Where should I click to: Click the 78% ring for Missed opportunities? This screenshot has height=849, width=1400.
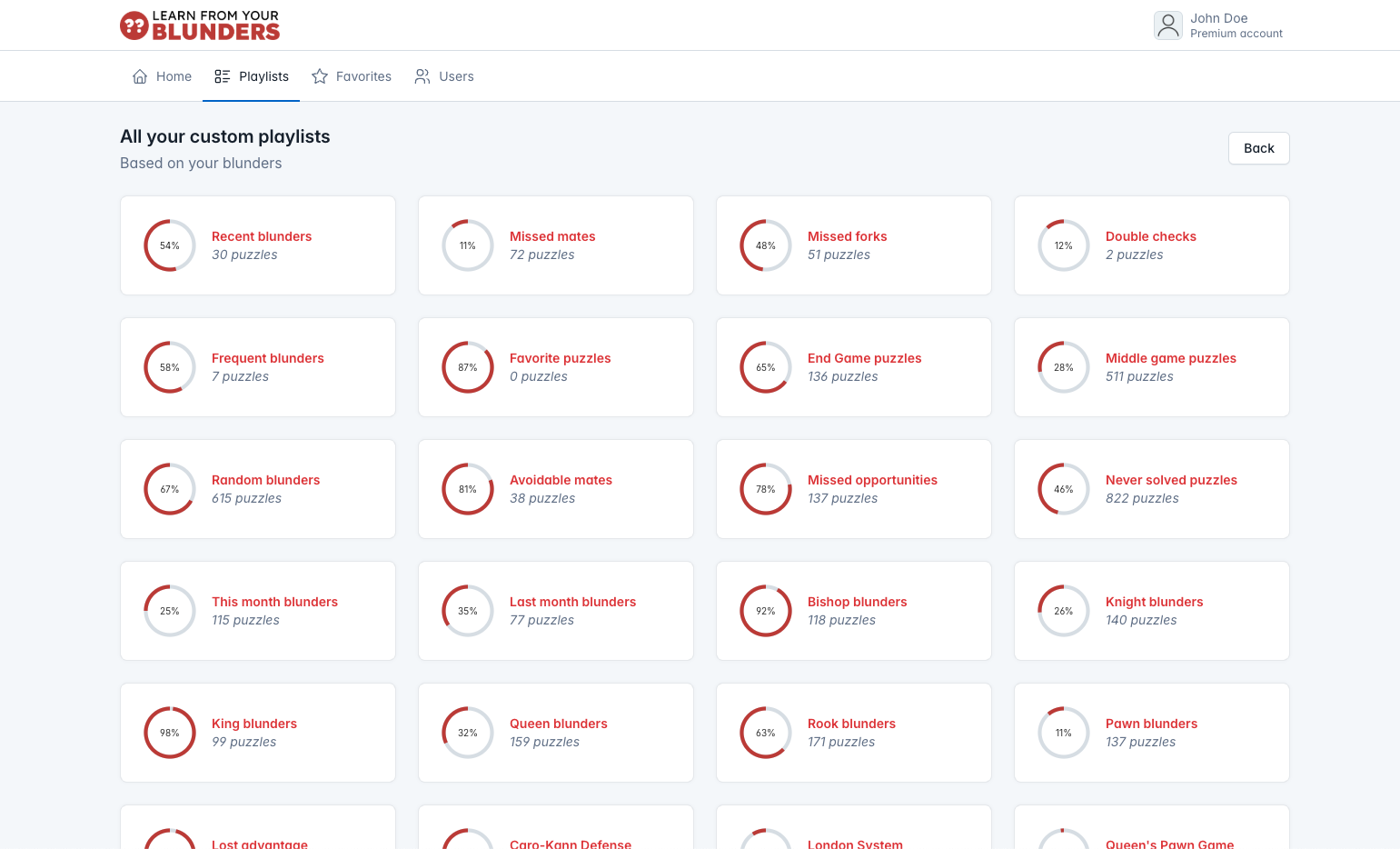(766, 489)
